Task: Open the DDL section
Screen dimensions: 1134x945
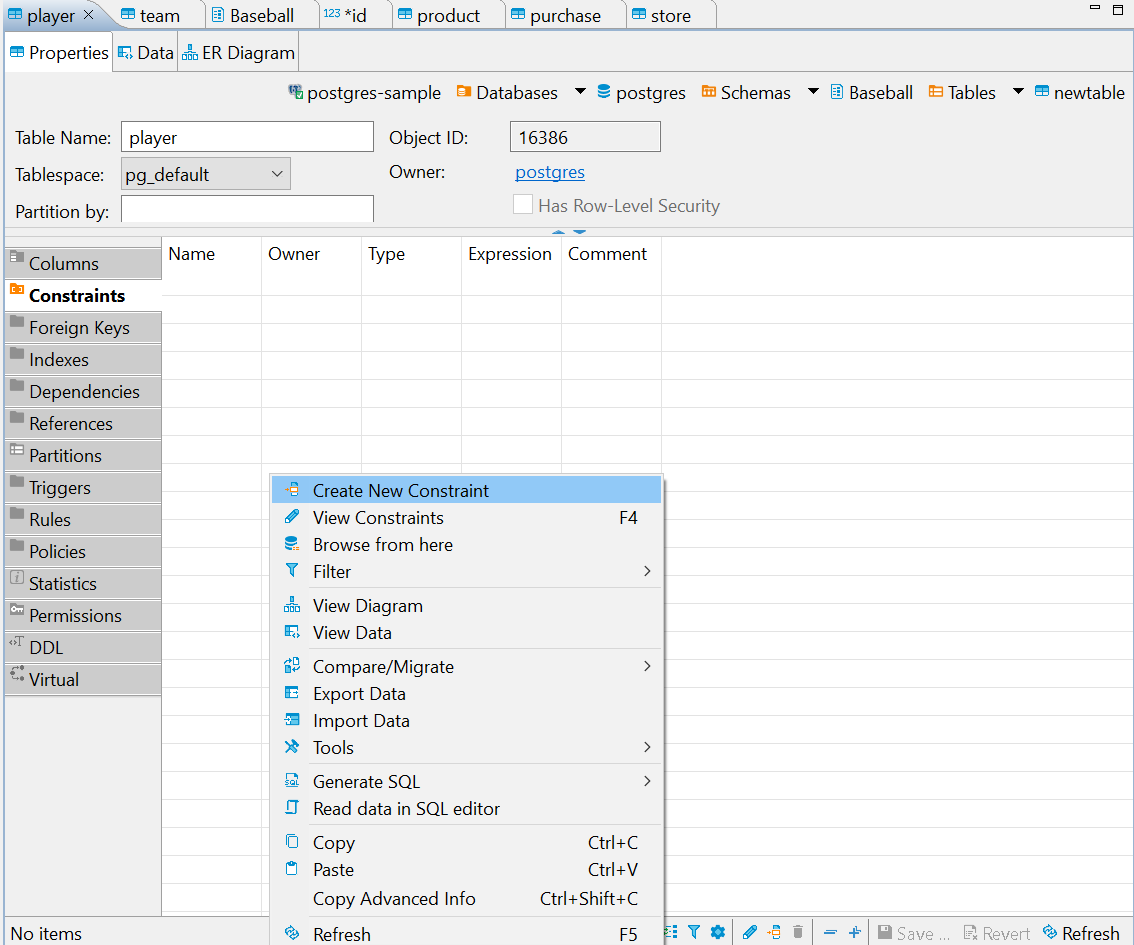Action: point(83,647)
